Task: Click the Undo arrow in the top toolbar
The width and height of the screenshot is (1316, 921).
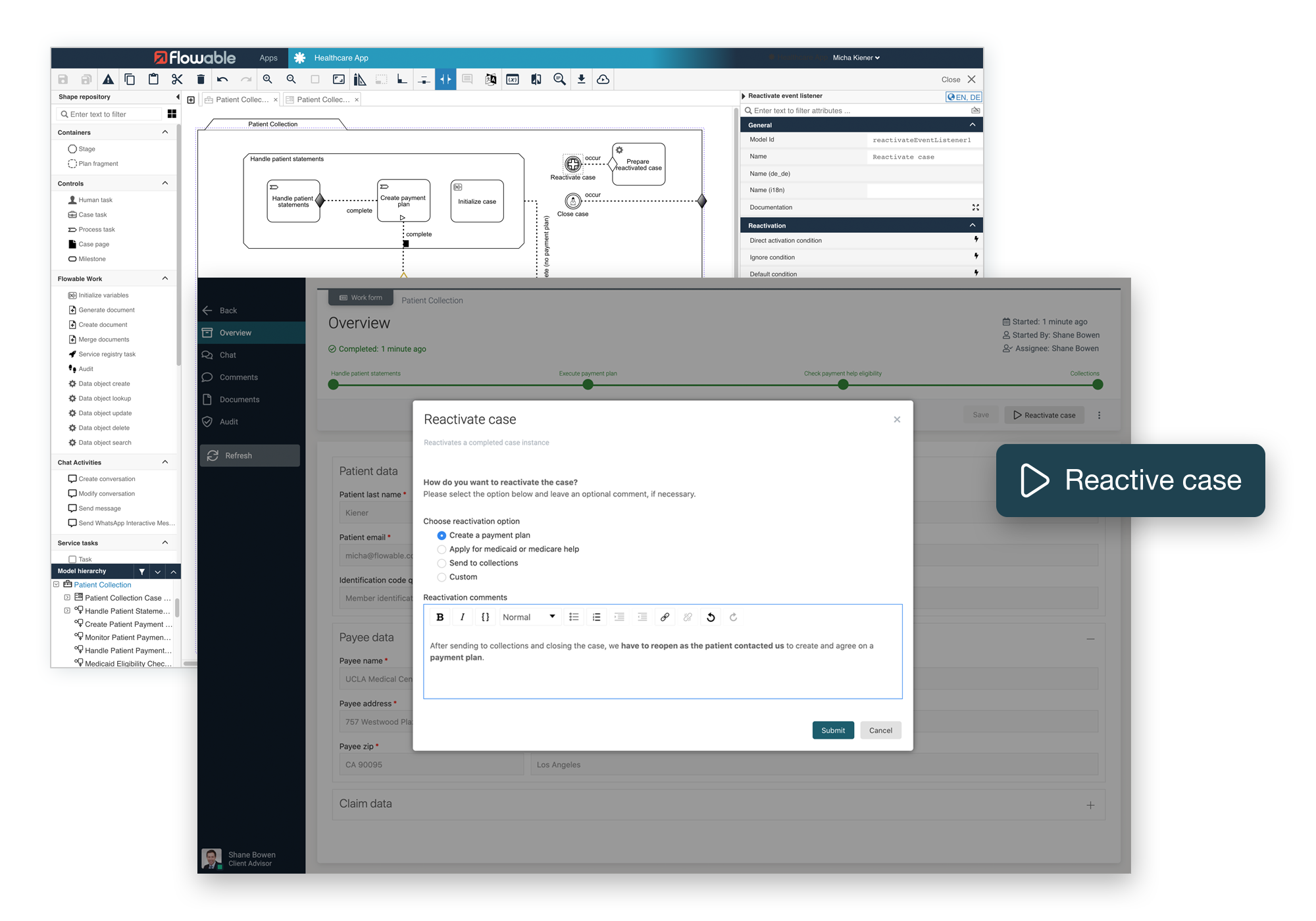Action: click(x=222, y=80)
